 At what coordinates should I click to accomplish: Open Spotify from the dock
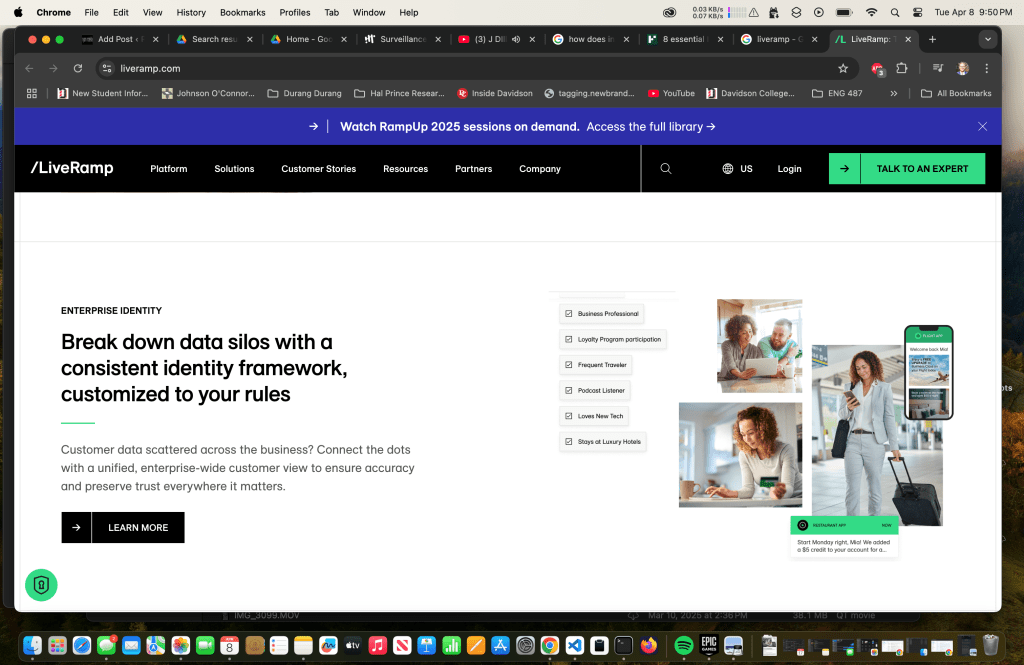click(684, 645)
